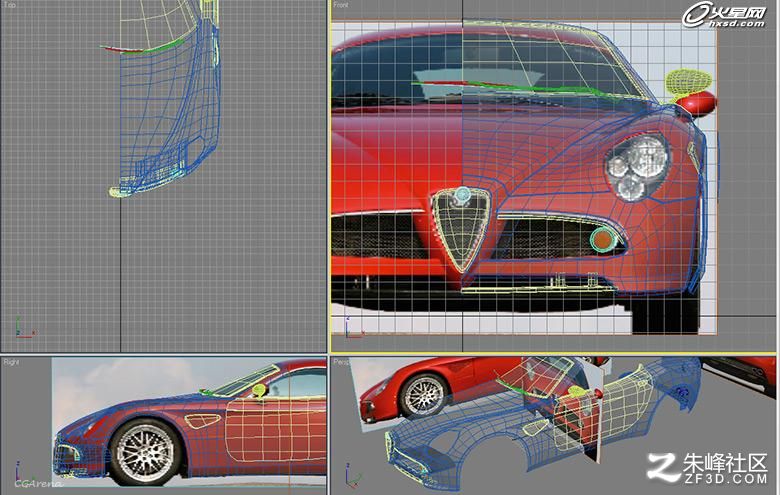Screen dimensions: 780x495
Task: Open the Perspective viewport label menu
Action: pyautogui.click(x=340, y=362)
